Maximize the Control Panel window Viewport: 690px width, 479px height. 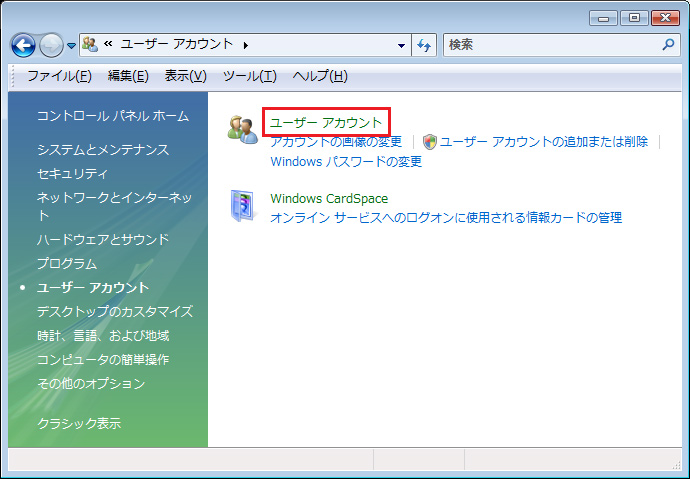coord(634,18)
